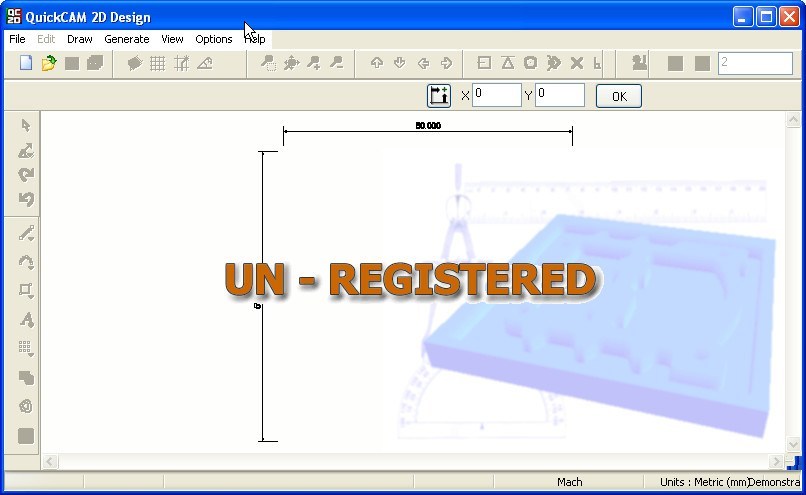Image resolution: width=806 pixels, height=495 pixels.
Task: Click the pan up arrow icon
Action: pos(377,63)
